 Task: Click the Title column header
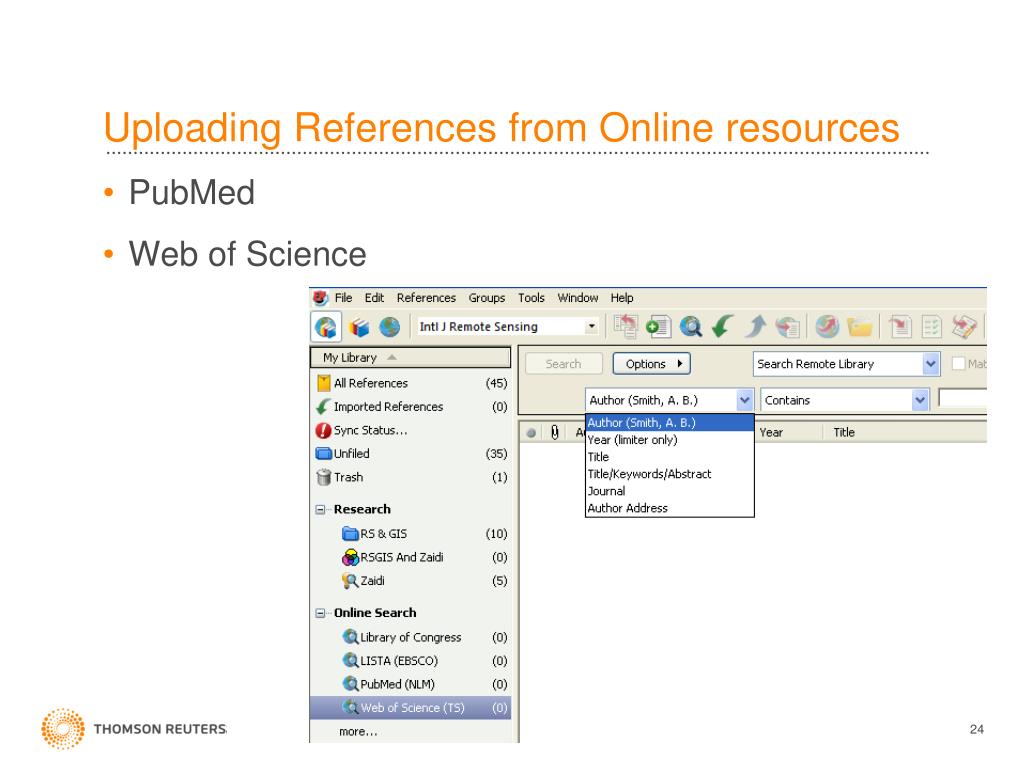coord(844,432)
